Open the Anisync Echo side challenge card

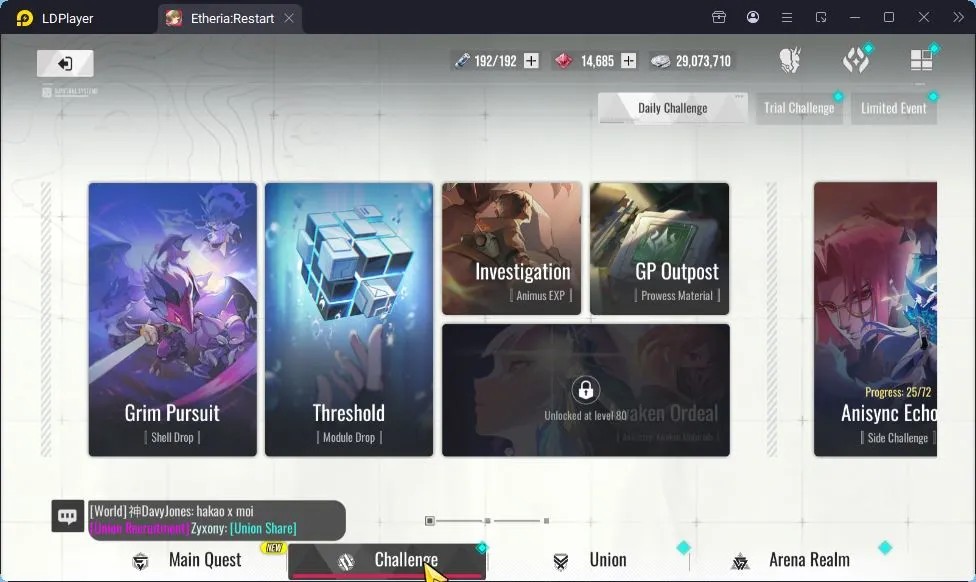[875, 319]
